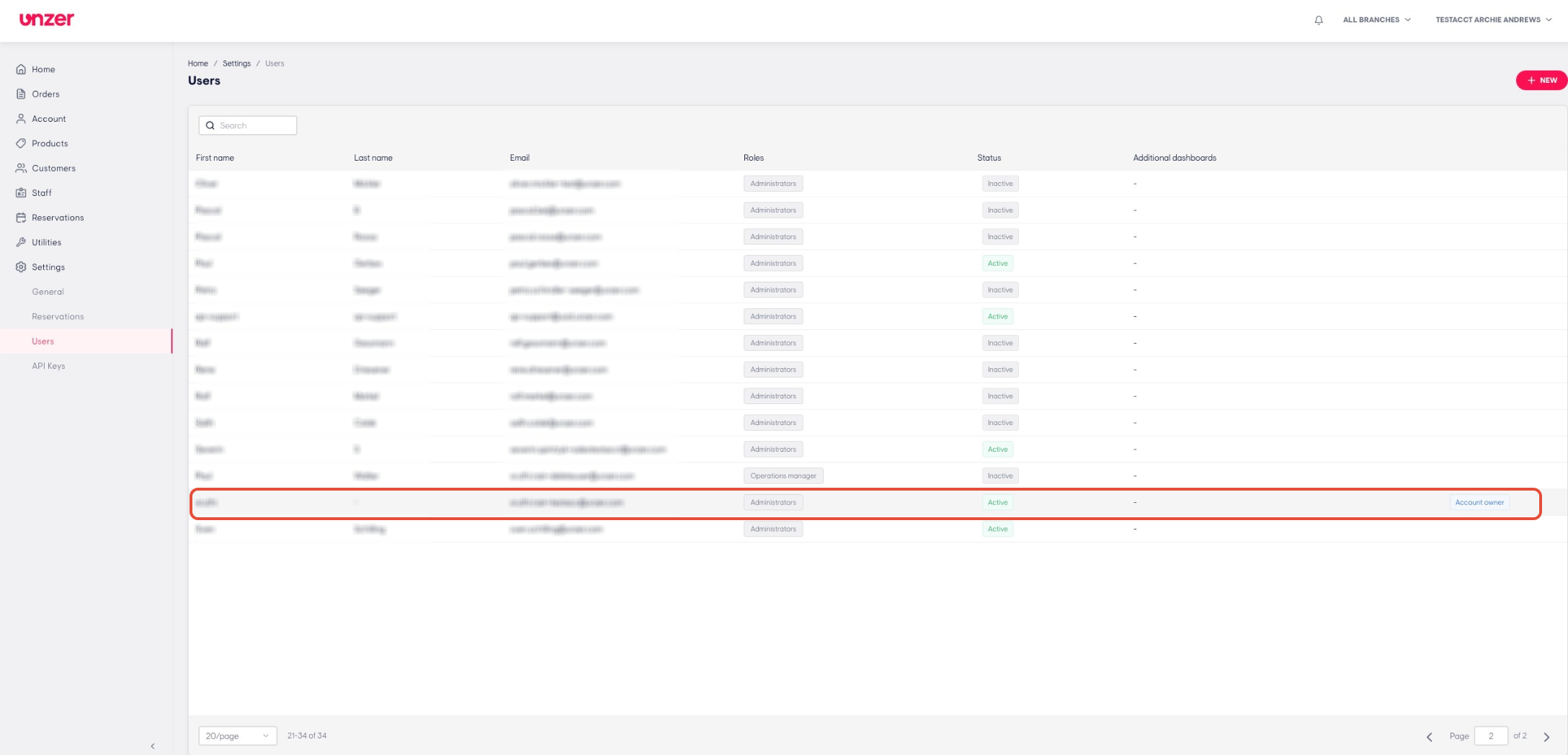Click the Staff badge icon
Image resolution: width=1568 pixels, height=755 pixels.
[x=21, y=193]
